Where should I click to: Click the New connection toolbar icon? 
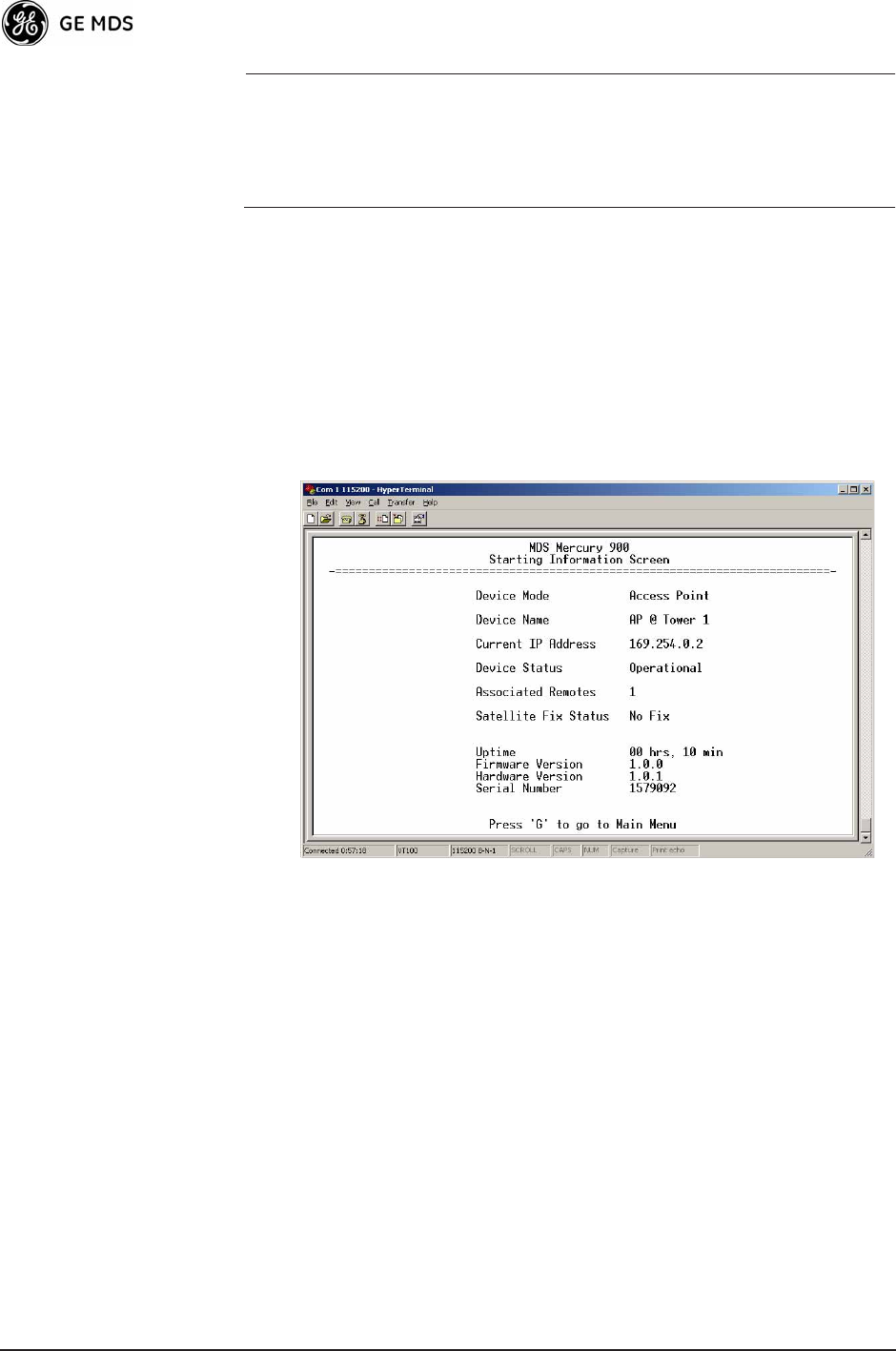[312, 519]
